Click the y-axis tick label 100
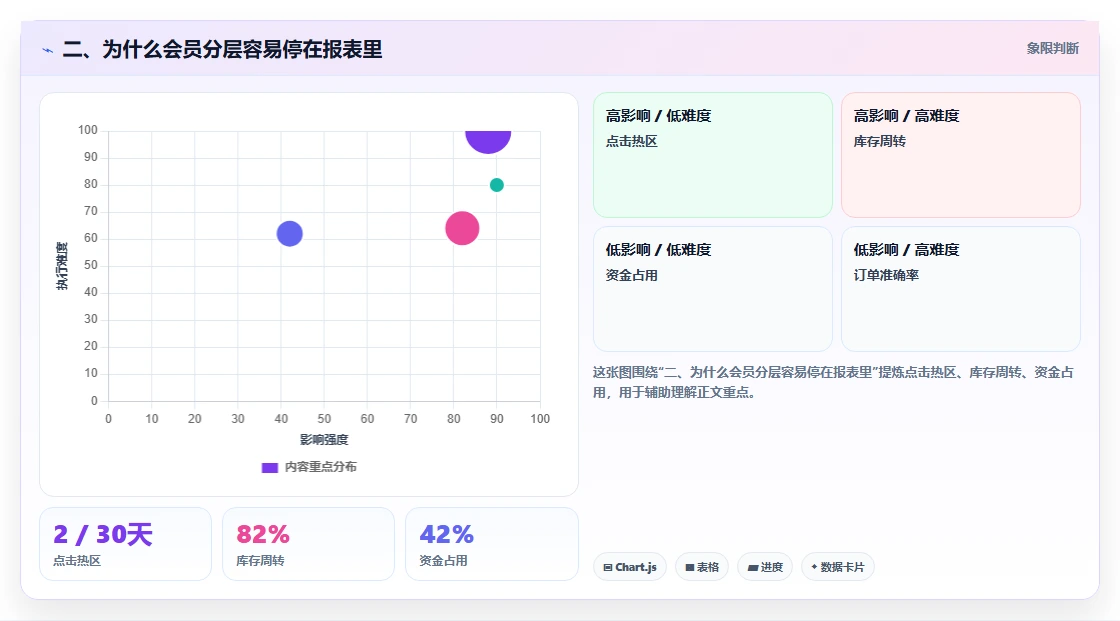This screenshot has height=621, width=1120. click(88, 130)
